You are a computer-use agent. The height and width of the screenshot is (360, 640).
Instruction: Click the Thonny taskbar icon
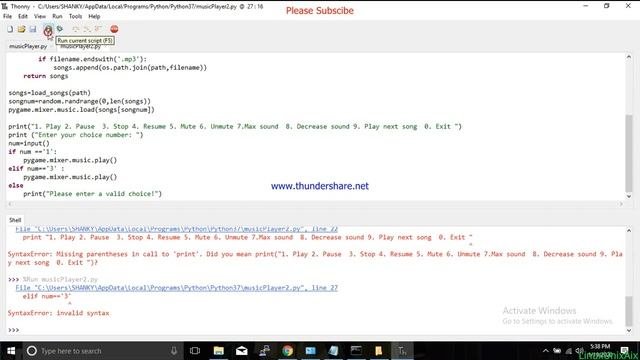pos(402,351)
